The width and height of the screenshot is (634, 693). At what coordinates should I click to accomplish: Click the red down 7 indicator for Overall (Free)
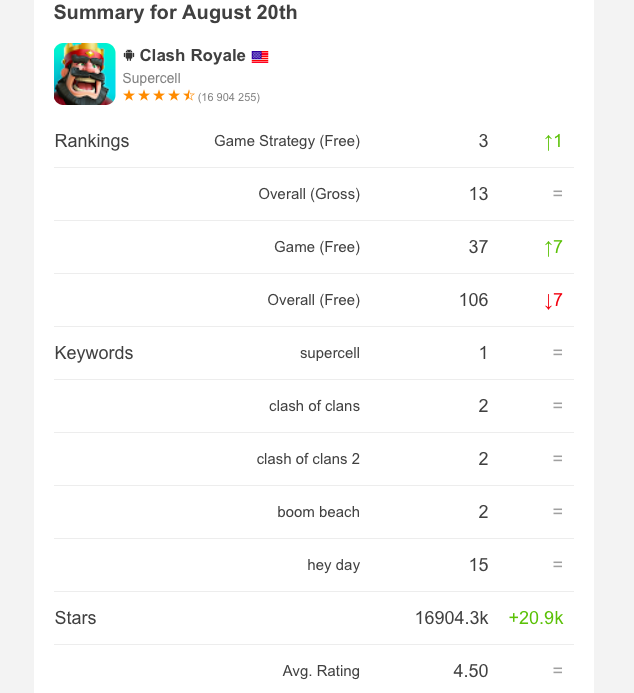pyautogui.click(x=553, y=301)
